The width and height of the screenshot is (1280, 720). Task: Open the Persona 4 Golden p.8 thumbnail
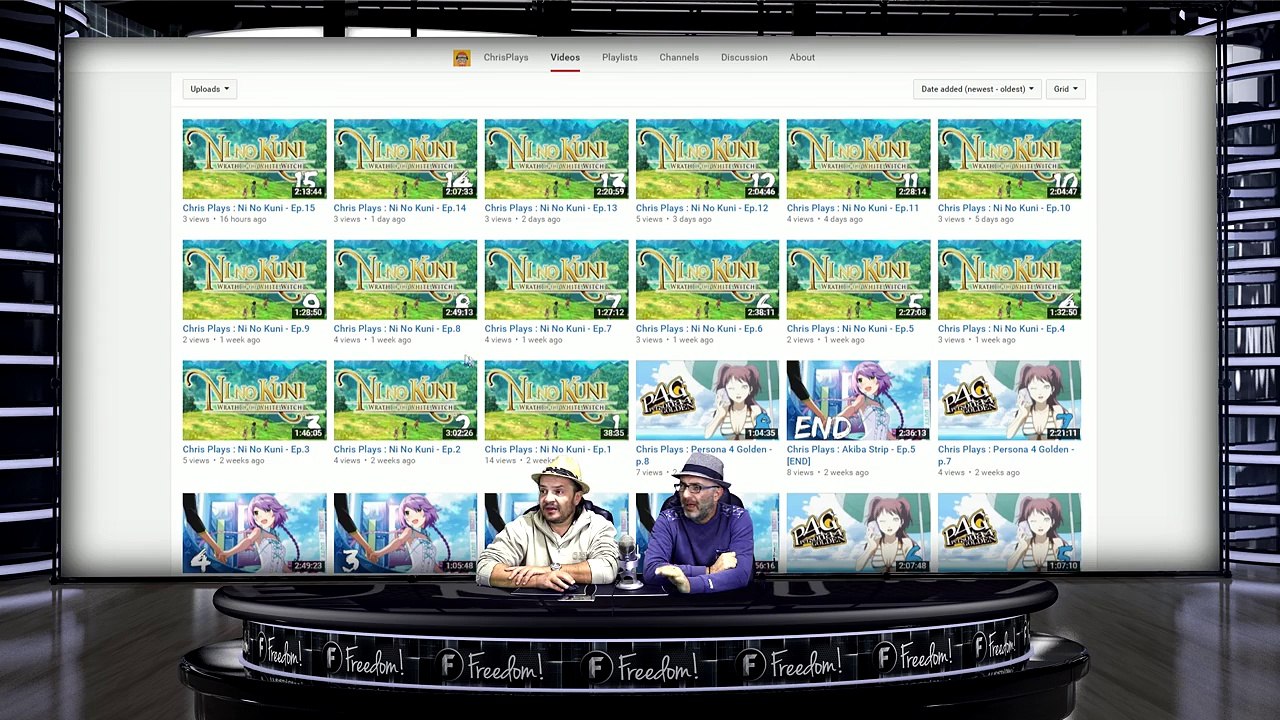(707, 401)
